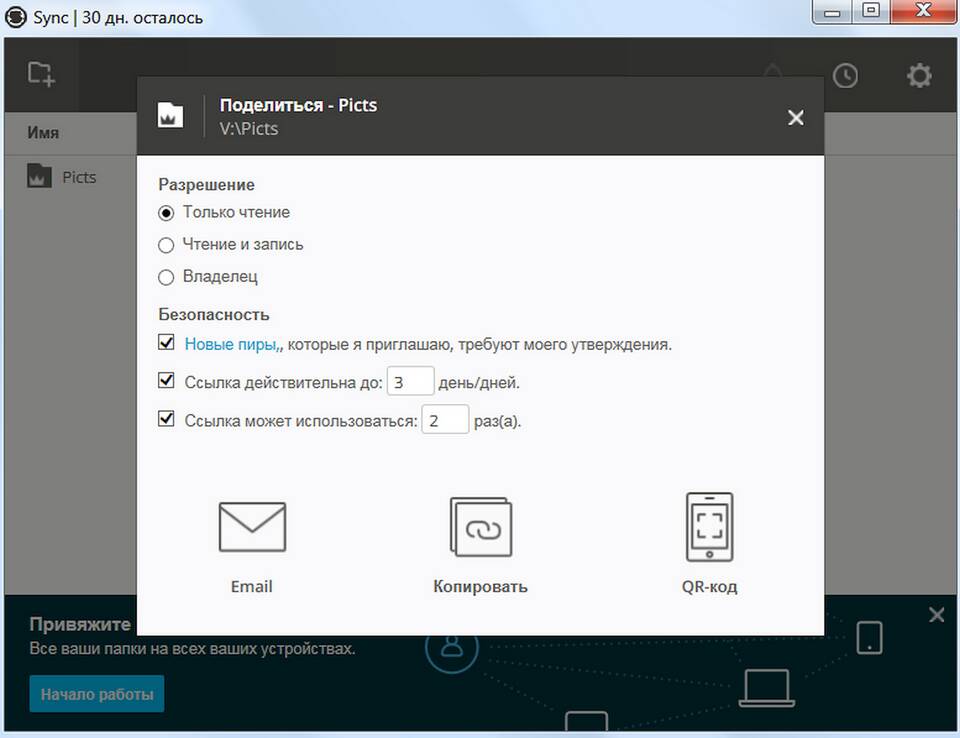
Task: Click the add folder icon
Action: 42,74
